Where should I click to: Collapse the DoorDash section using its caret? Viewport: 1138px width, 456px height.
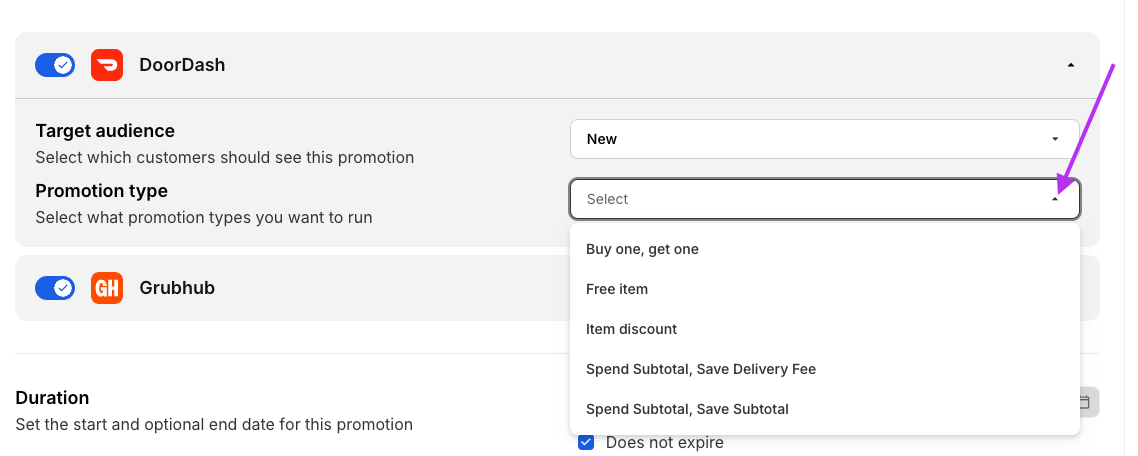pyautogui.click(x=1071, y=65)
